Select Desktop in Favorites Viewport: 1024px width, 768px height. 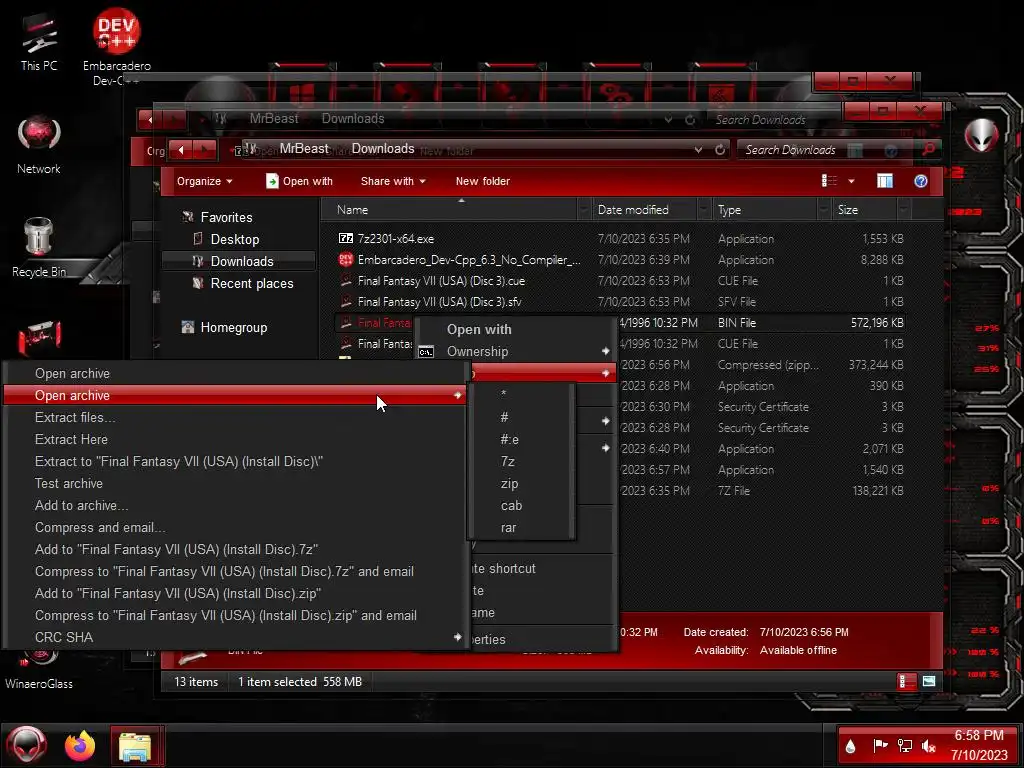click(x=234, y=239)
